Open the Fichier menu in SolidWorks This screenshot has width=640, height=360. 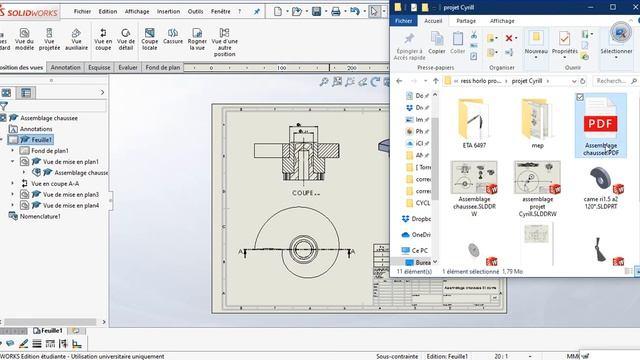82,11
